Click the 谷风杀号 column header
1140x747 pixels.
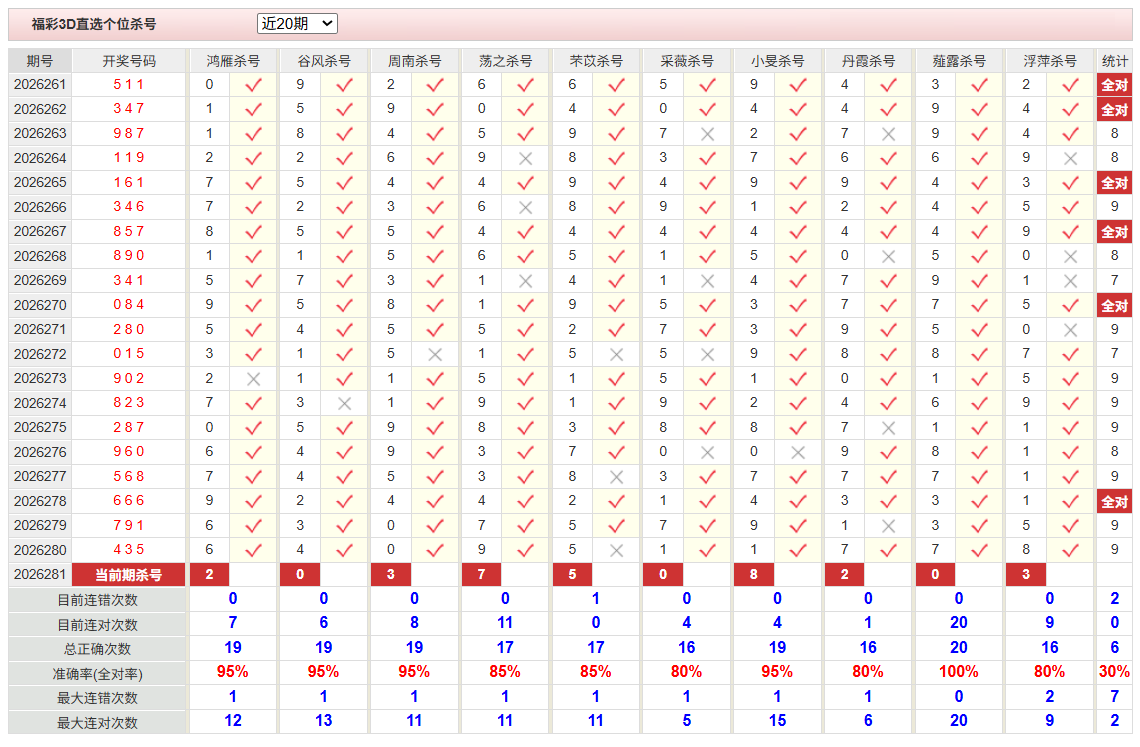click(x=324, y=61)
